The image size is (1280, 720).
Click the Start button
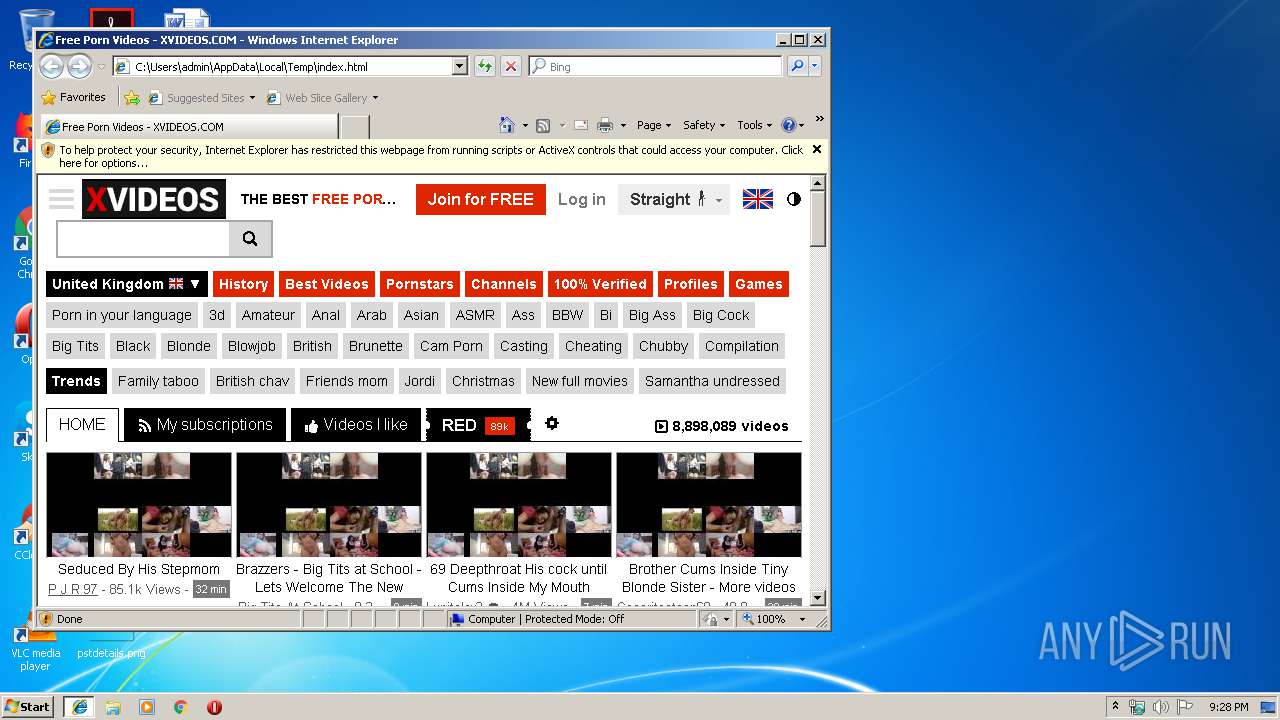pyautogui.click(x=28, y=707)
